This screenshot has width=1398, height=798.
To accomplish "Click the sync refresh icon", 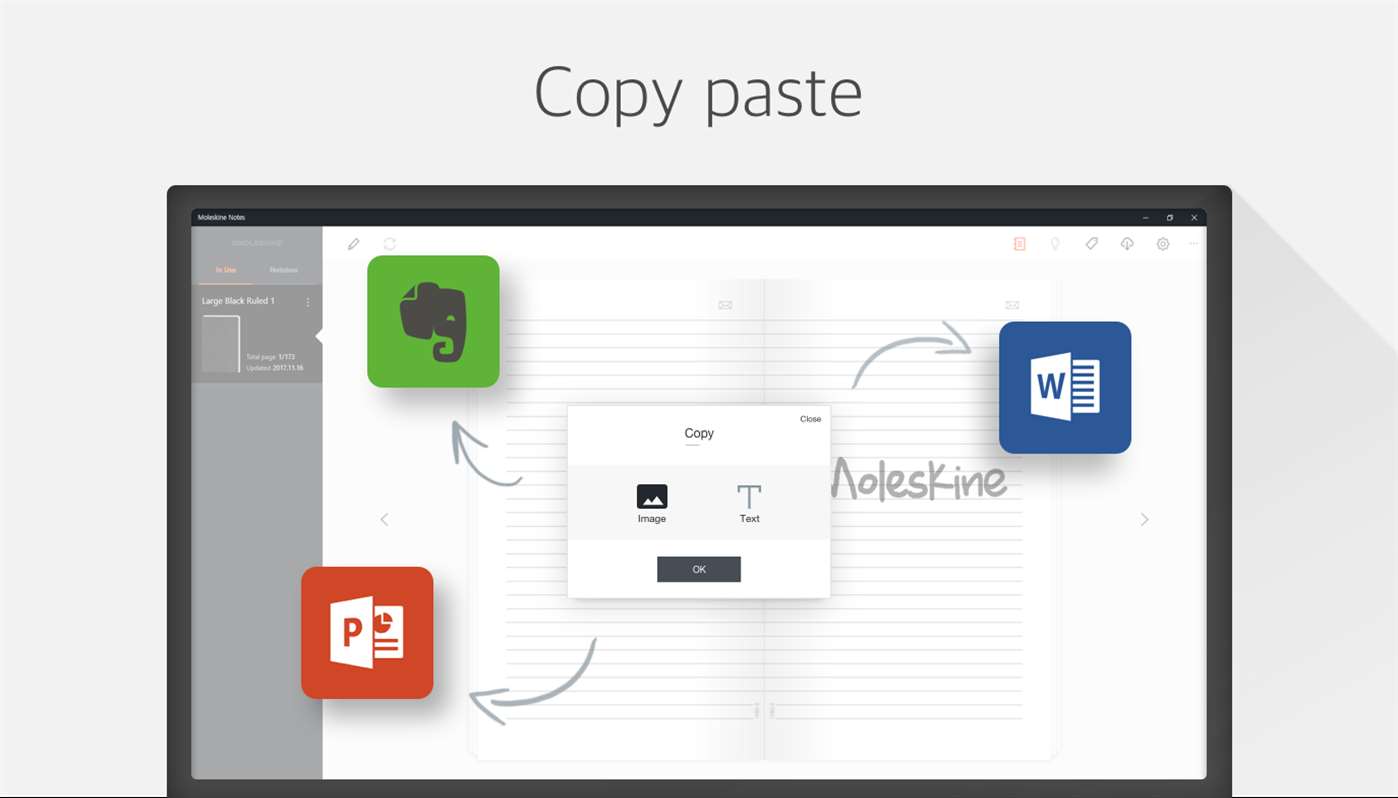I will [390, 244].
